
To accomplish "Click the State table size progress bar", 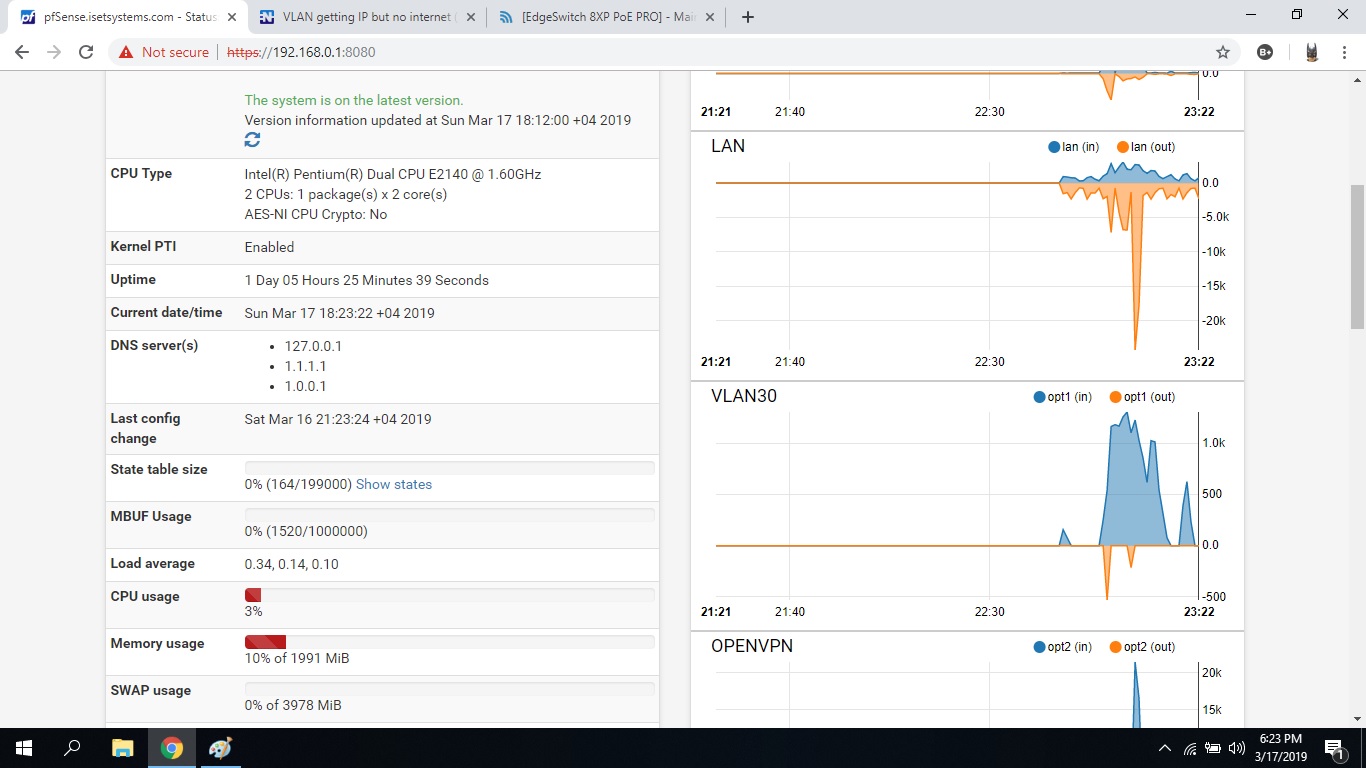I will tap(450, 468).
